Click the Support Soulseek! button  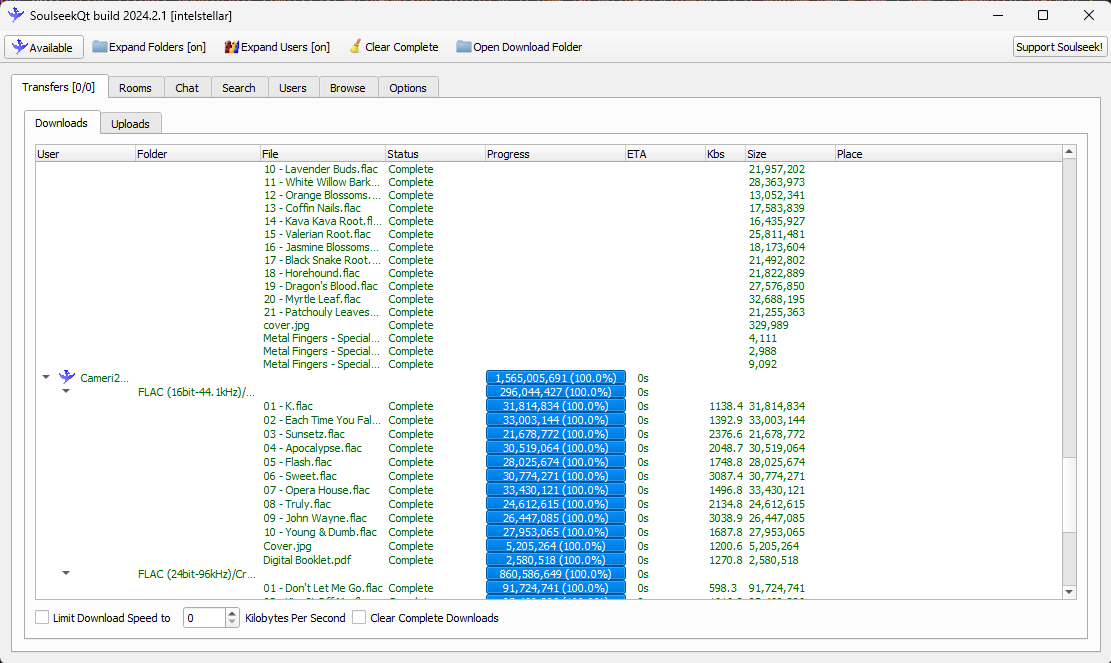[1059, 47]
